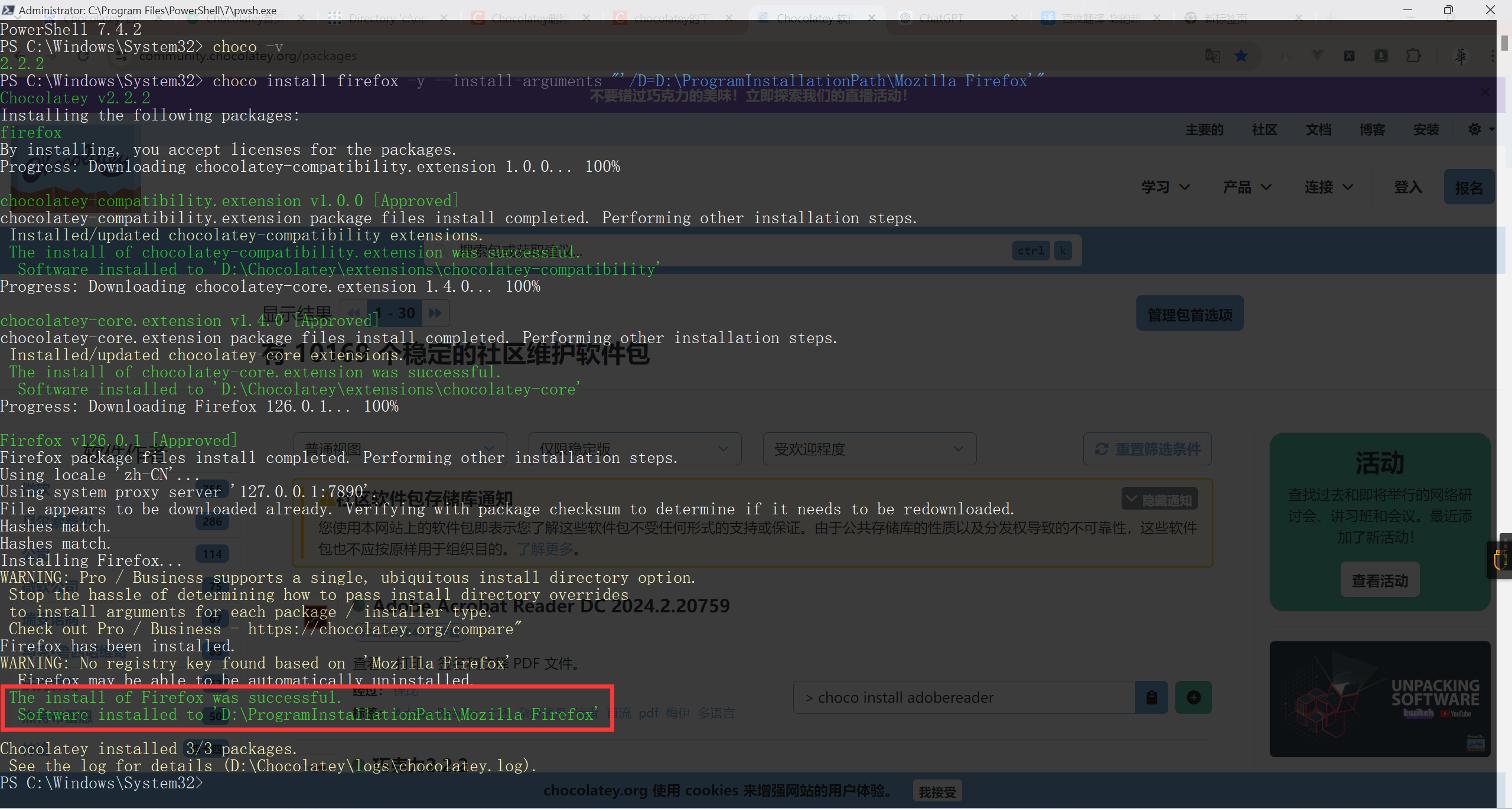Click the green plus add-package button
Image resolution: width=1512 pixels, height=809 pixels.
[1193, 698]
